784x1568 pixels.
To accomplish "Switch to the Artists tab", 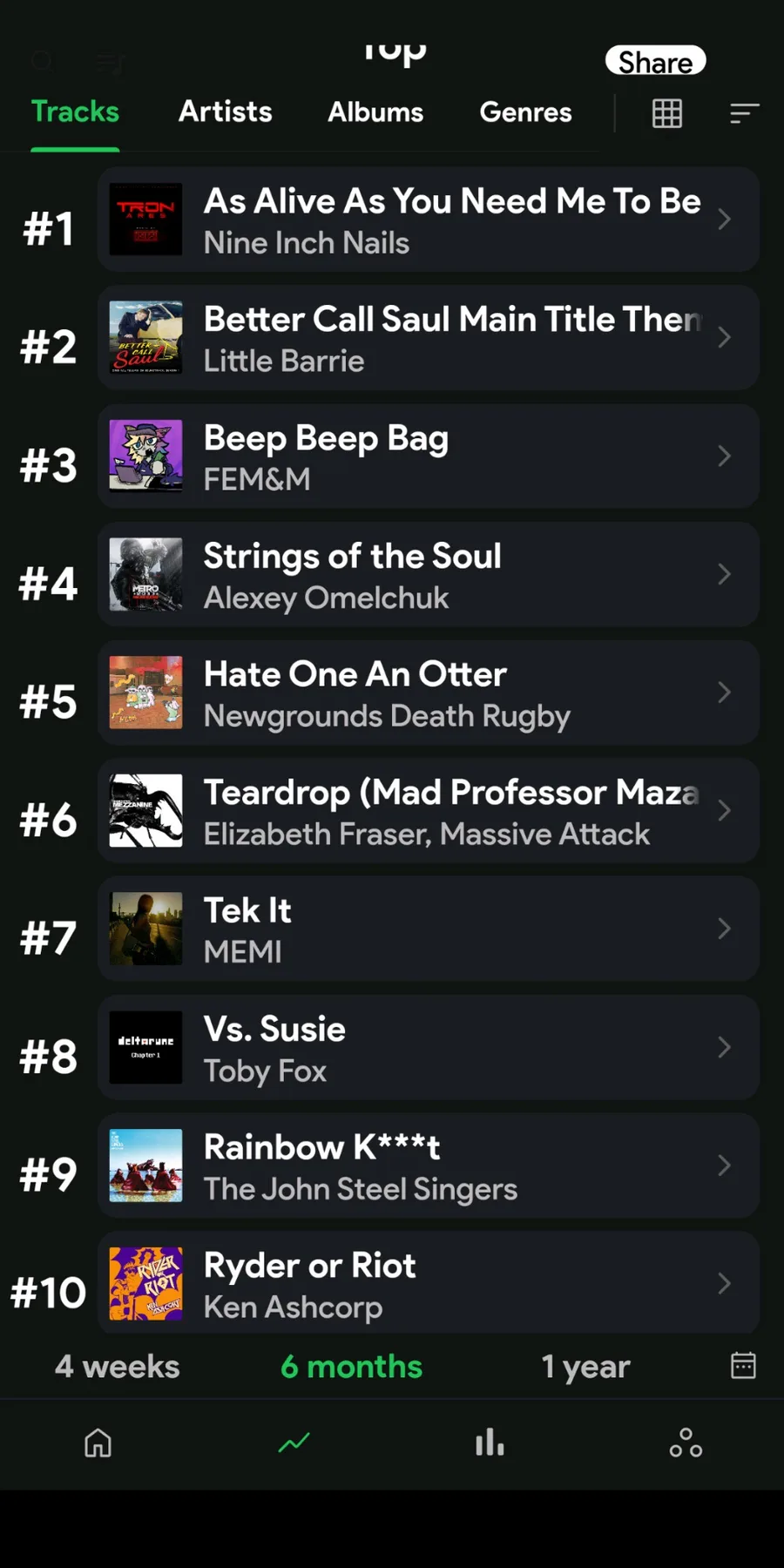I will pos(226,112).
